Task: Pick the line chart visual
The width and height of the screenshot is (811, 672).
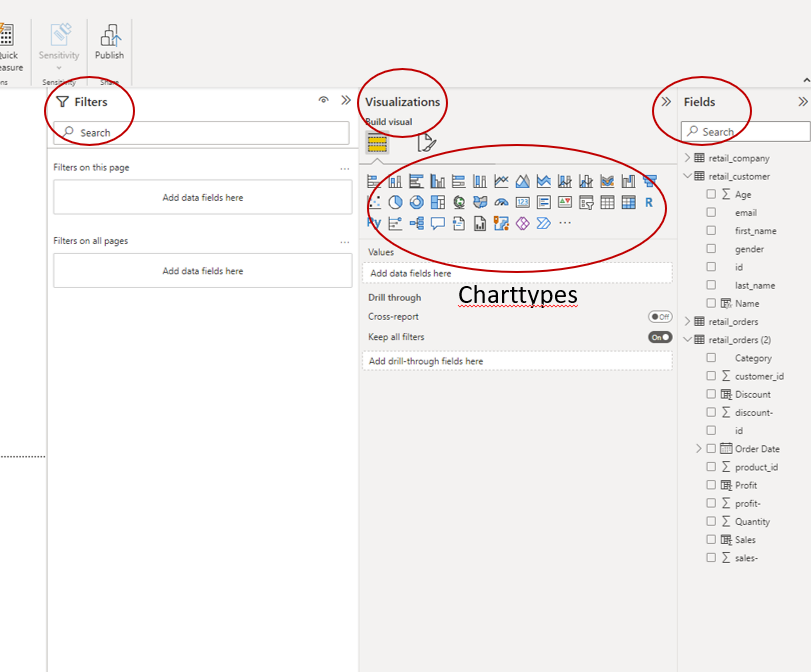Action: pos(501,181)
